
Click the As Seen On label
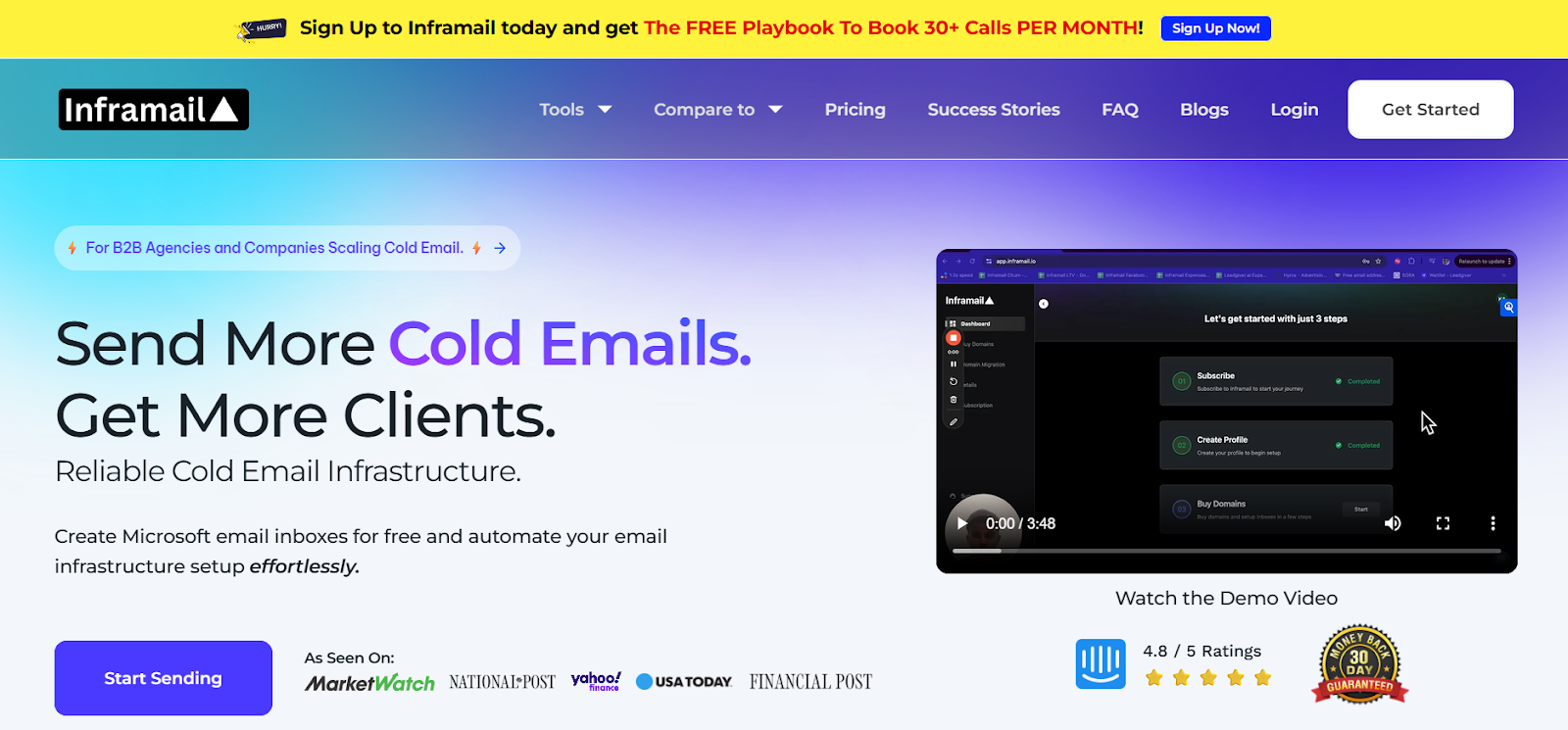click(x=349, y=658)
